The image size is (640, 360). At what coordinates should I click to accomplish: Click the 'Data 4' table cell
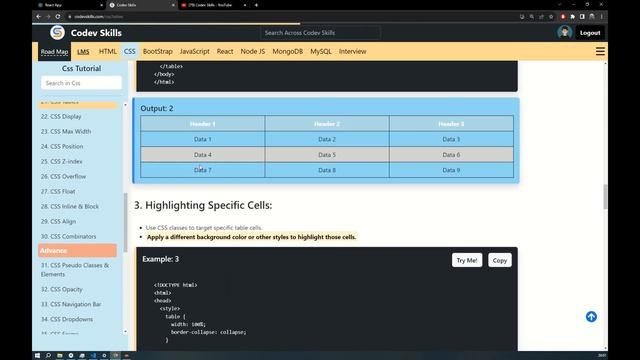[203, 155]
